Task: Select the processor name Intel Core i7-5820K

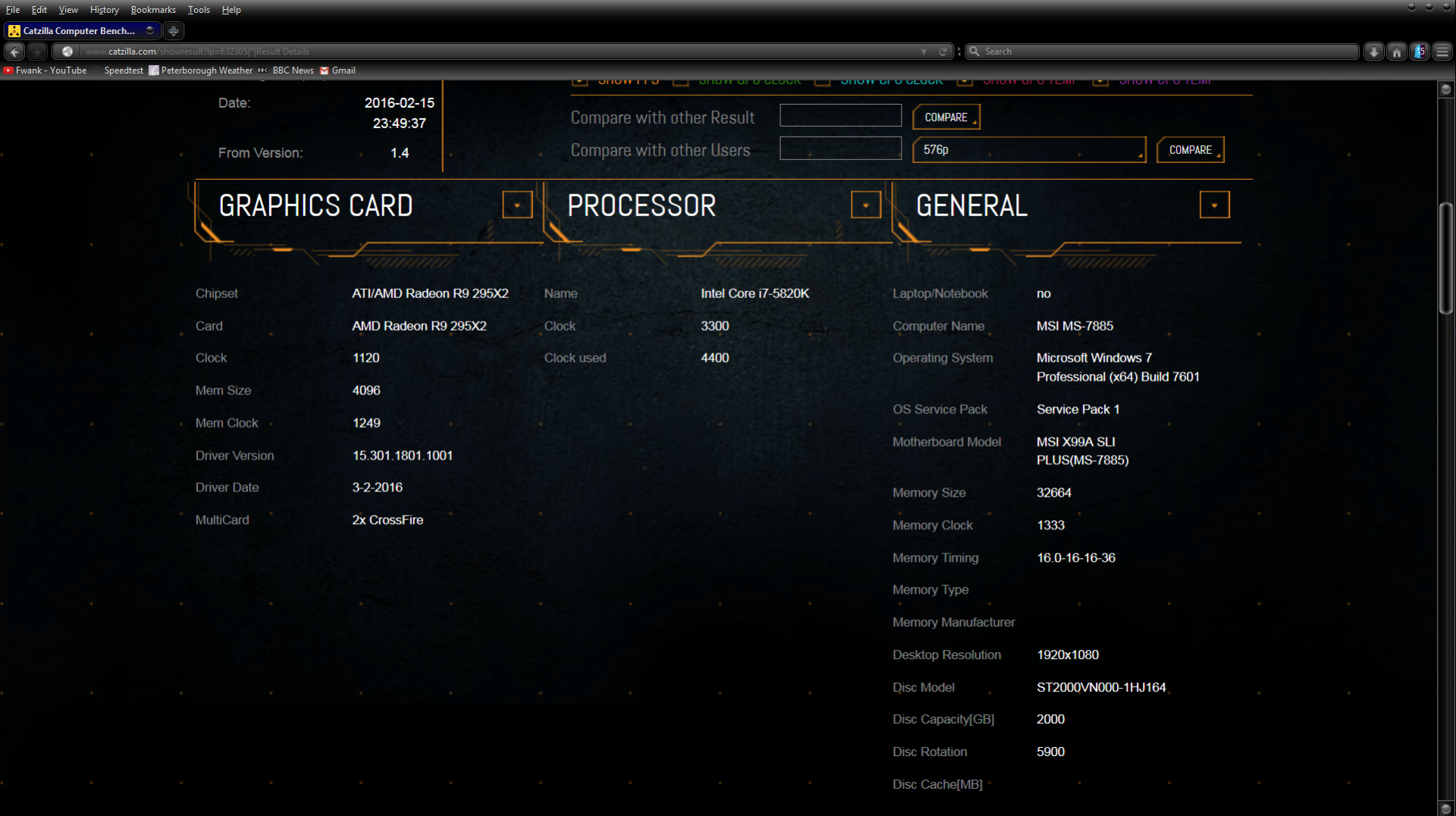Action: click(x=755, y=293)
